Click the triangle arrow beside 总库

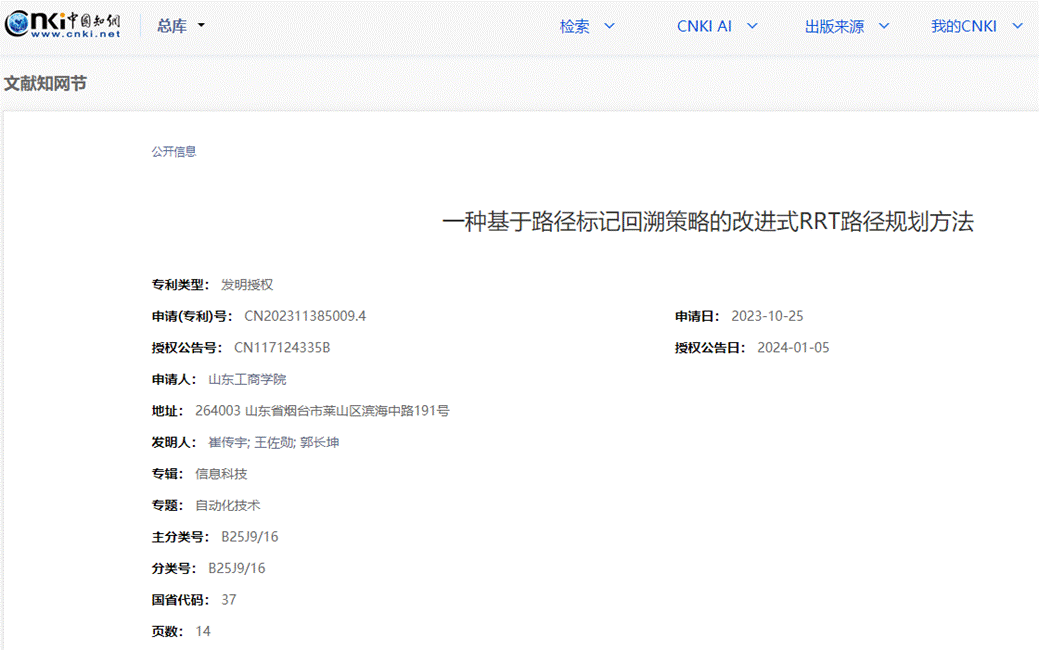coord(201,26)
